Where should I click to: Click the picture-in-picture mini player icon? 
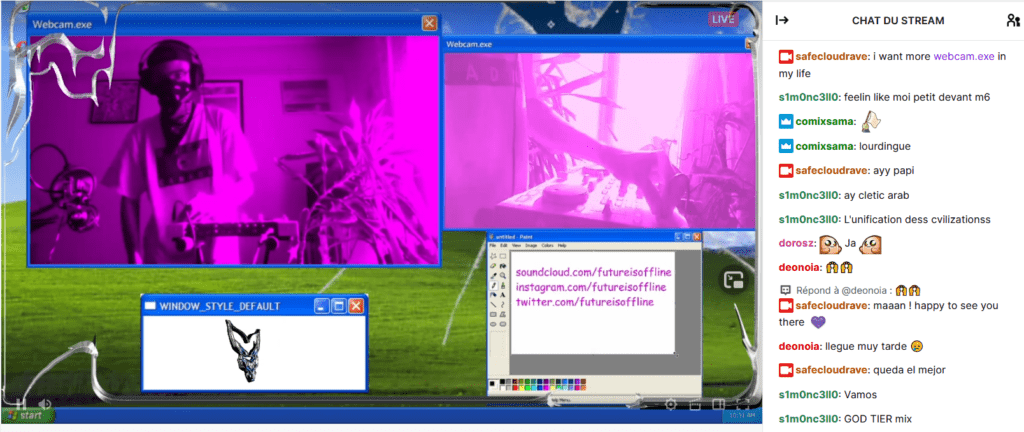[733, 282]
